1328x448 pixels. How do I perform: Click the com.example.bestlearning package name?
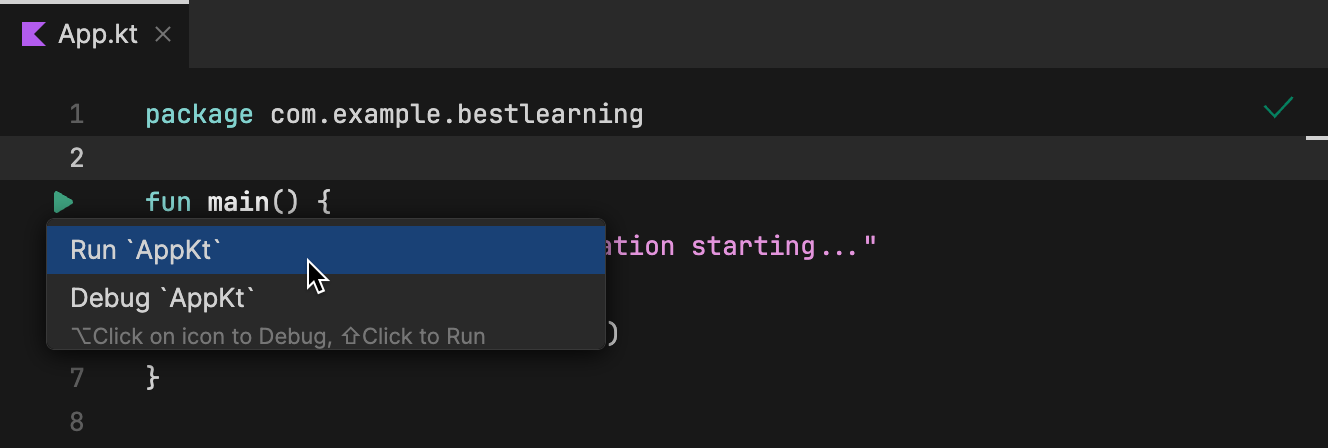pyautogui.click(x=456, y=115)
